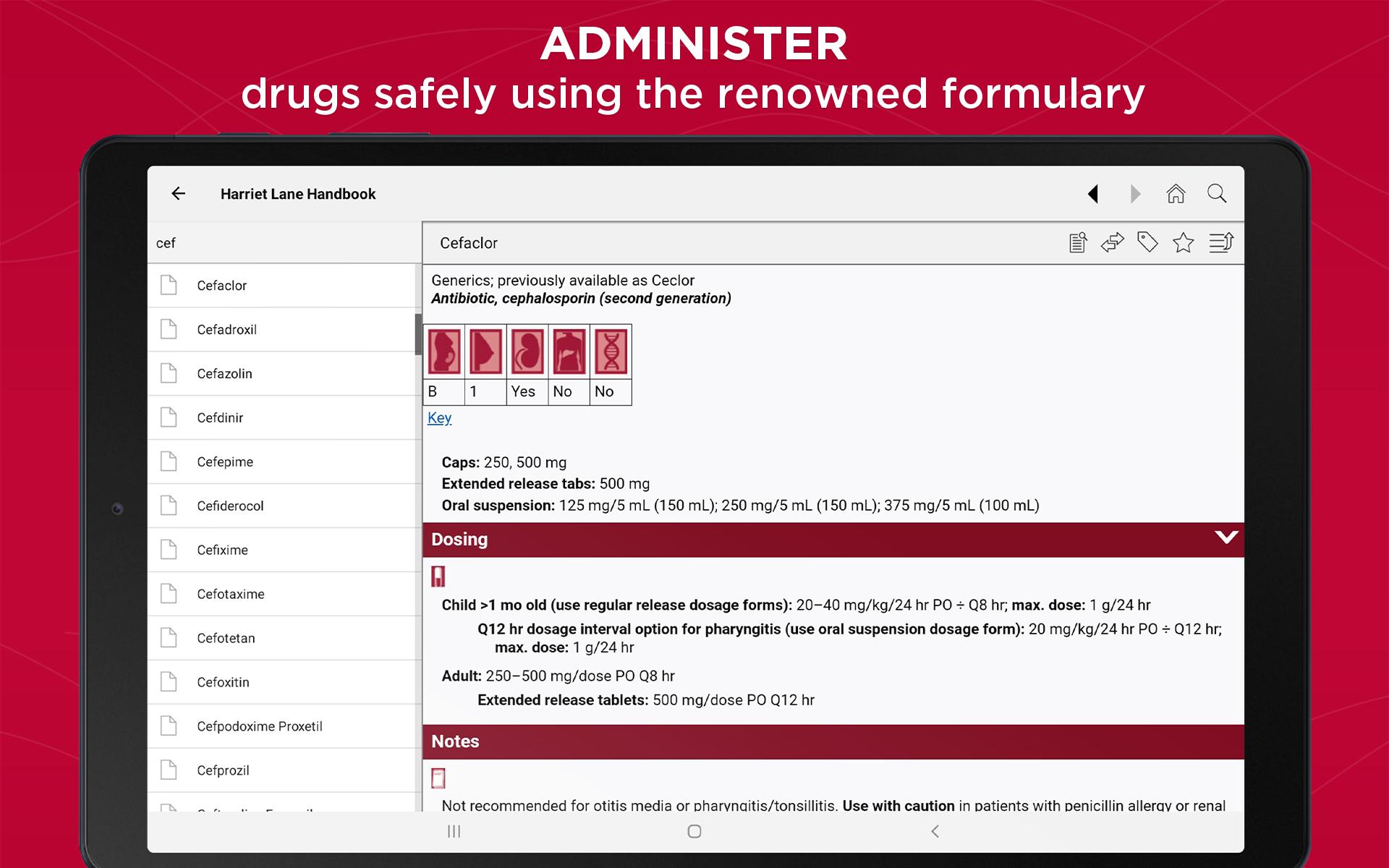Choose Cefpodoxime Proxetil in the list
Screen dimensions: 1389x868
260,726
